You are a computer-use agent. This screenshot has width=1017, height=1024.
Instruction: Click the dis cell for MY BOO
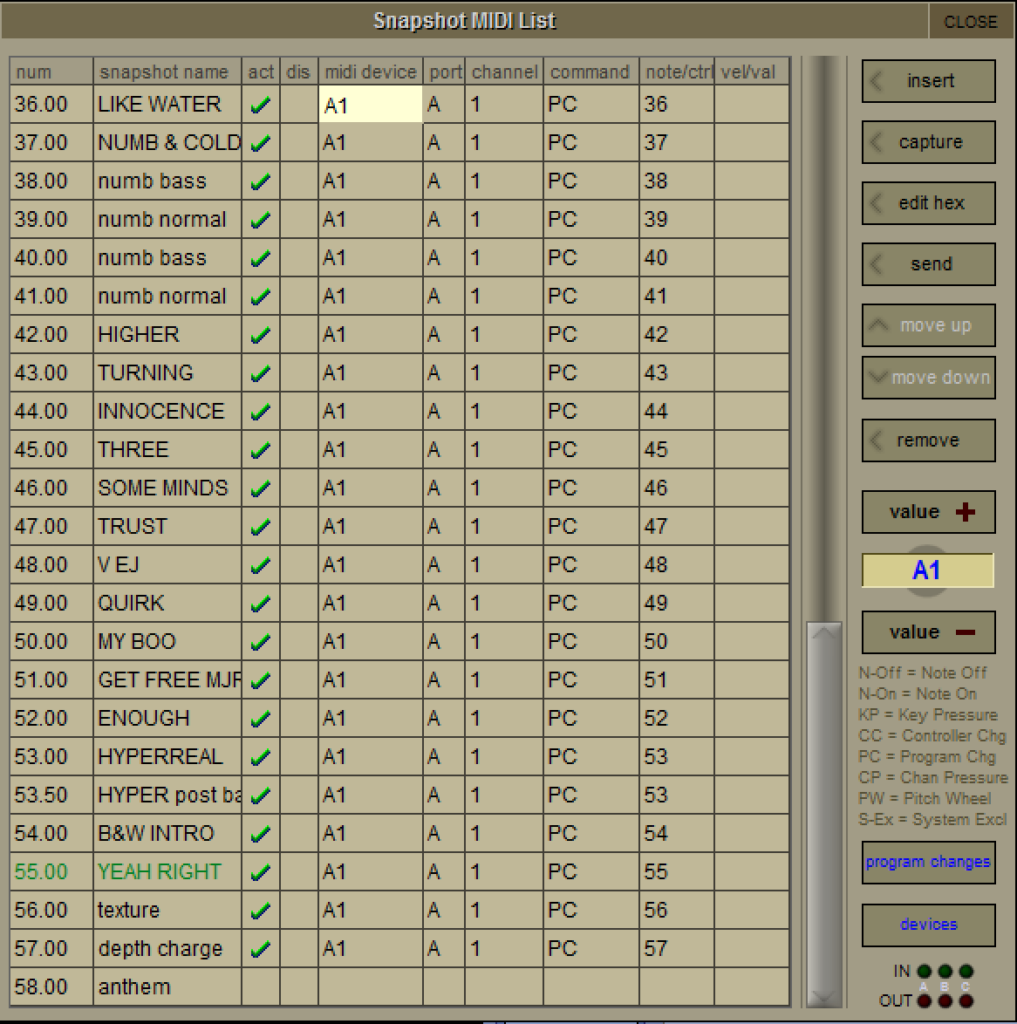click(x=299, y=642)
